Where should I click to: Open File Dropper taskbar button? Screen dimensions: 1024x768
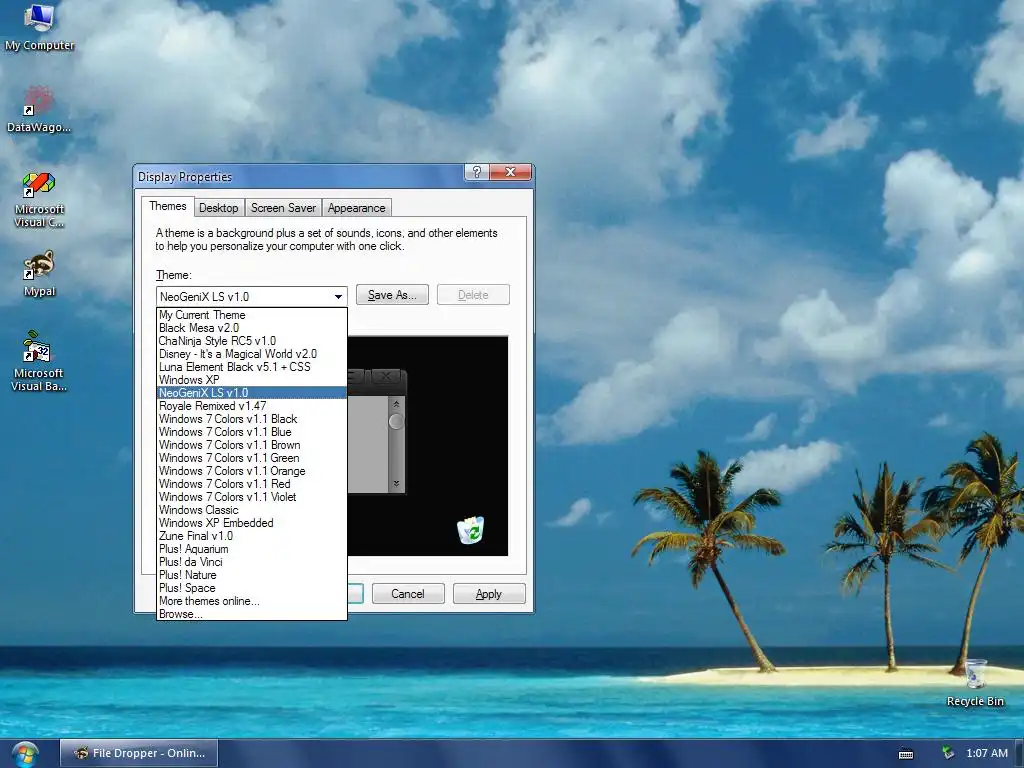tap(139, 754)
